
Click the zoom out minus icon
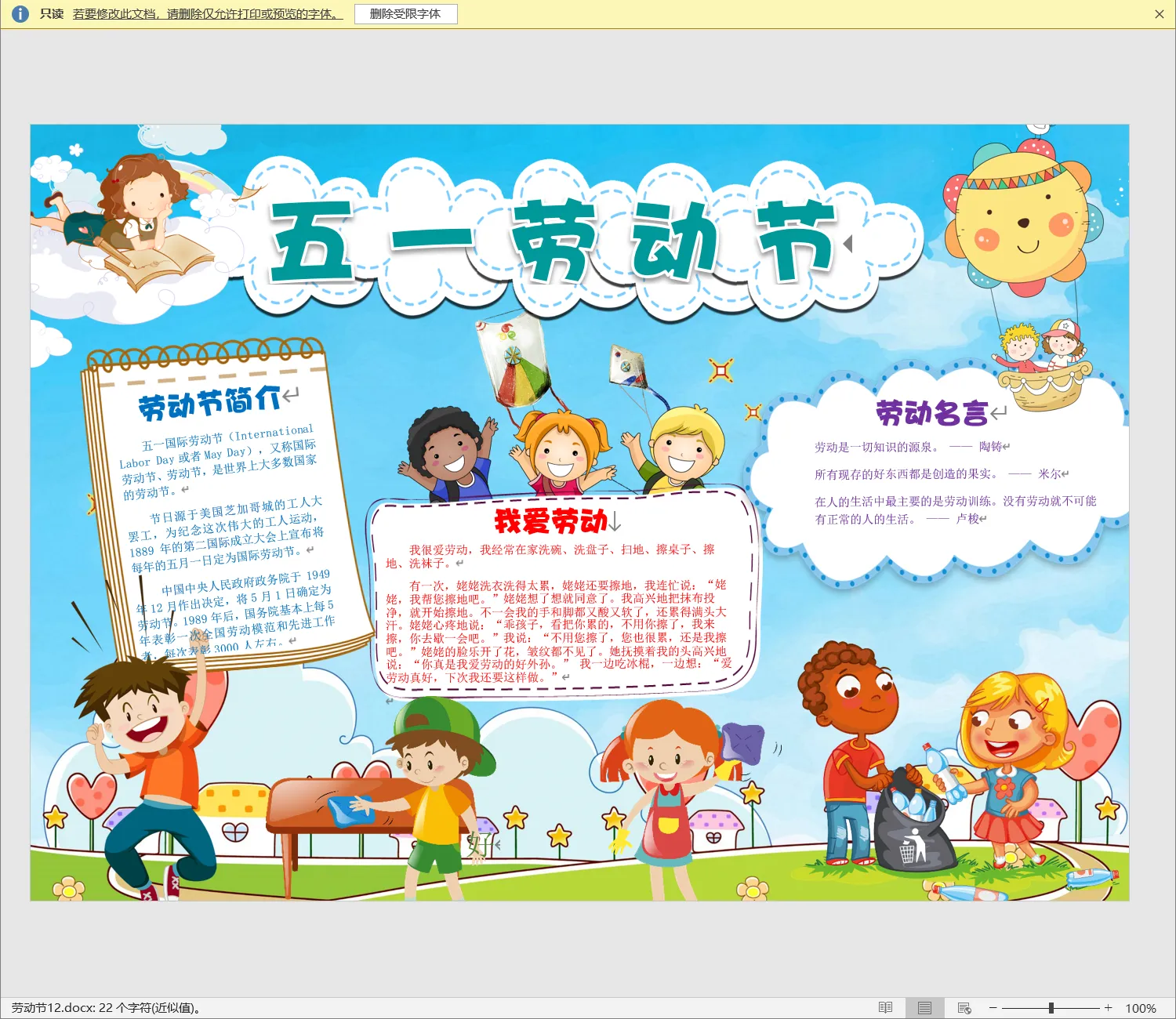click(993, 1008)
